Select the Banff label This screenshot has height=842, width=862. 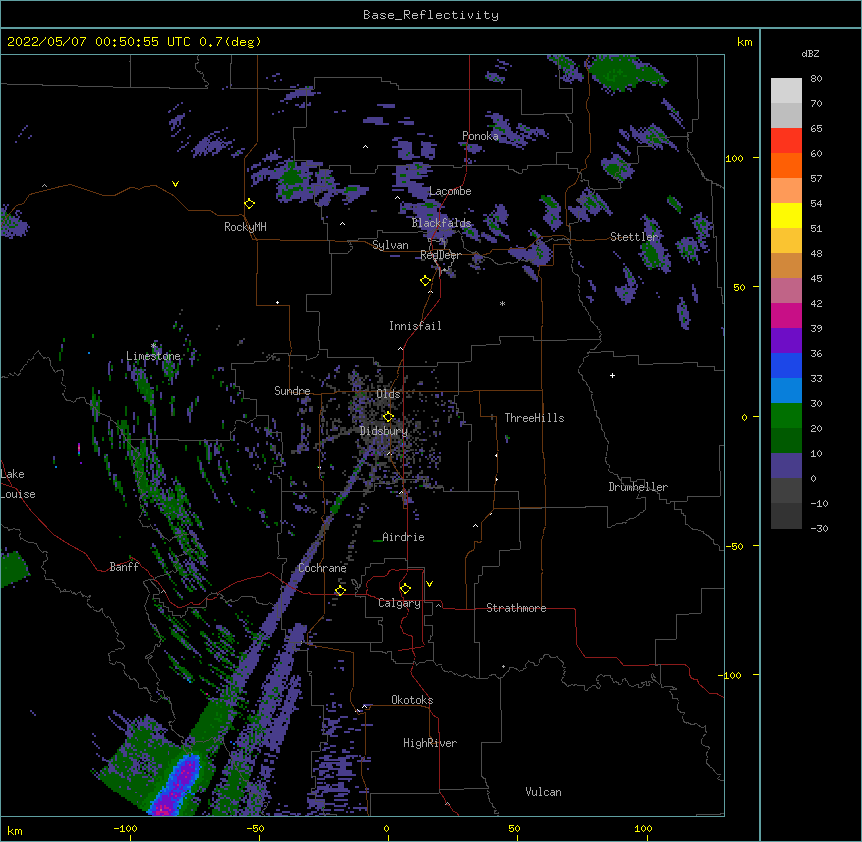click(x=124, y=567)
